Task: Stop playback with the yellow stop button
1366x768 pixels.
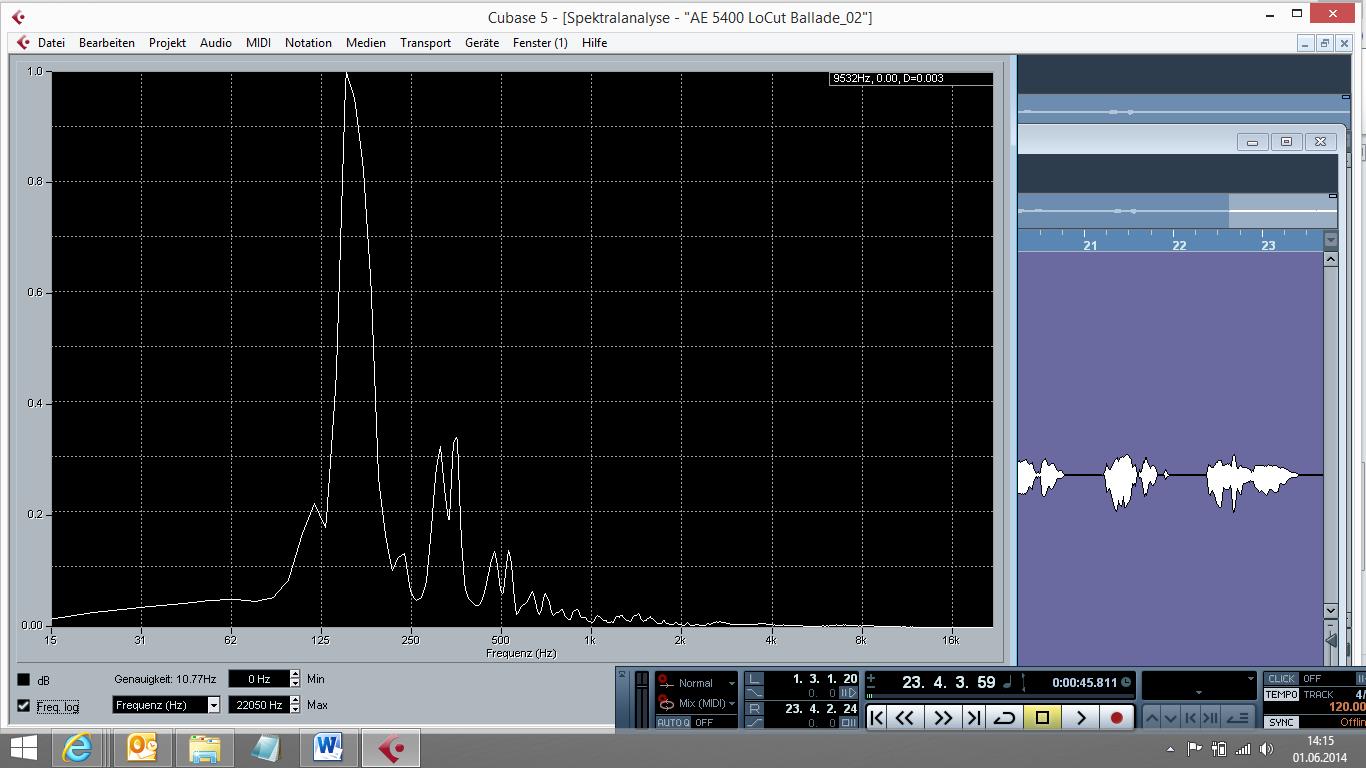Action: (1042, 717)
